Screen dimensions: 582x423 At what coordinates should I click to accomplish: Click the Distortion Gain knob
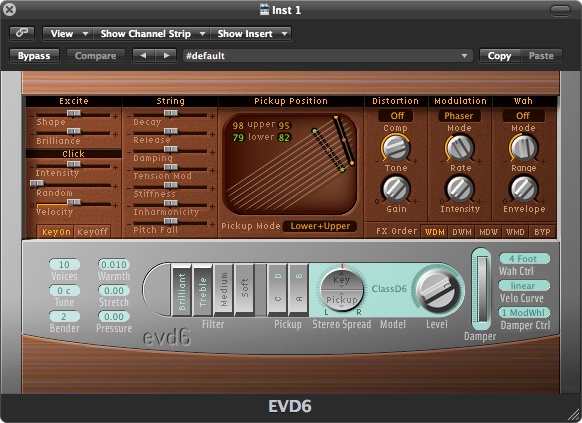click(396, 189)
